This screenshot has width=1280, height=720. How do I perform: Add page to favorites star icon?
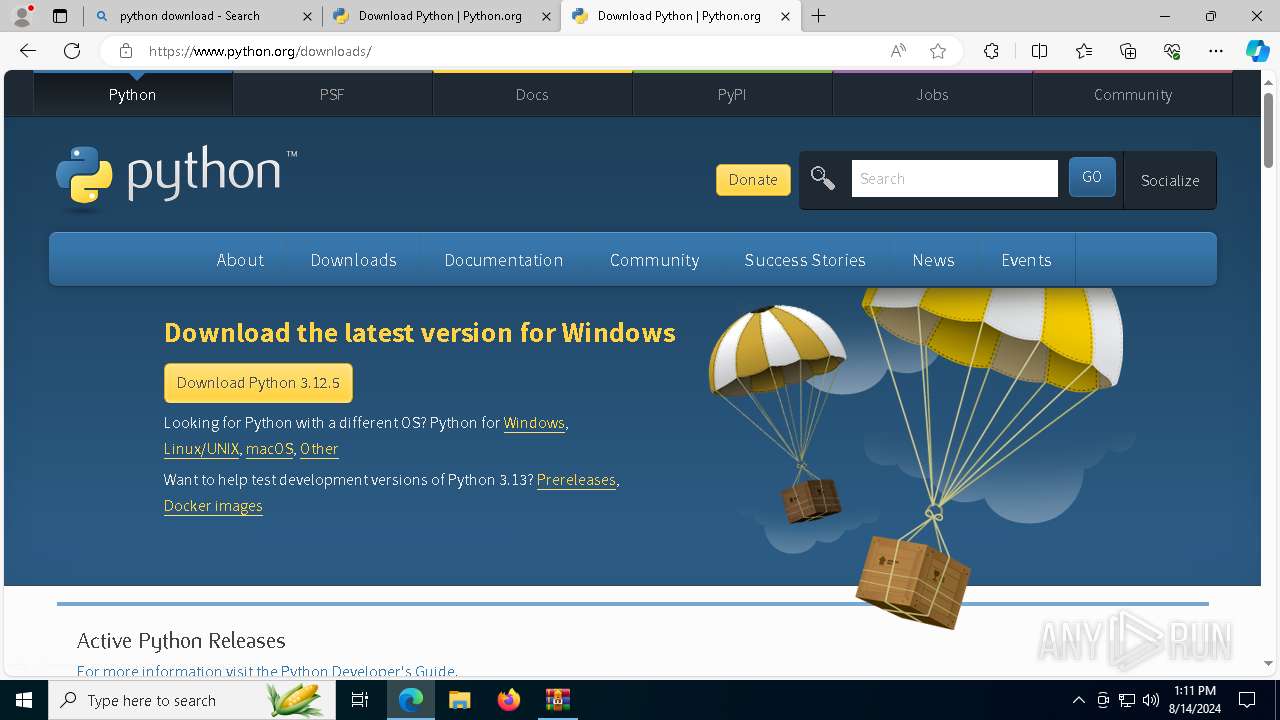click(x=938, y=51)
